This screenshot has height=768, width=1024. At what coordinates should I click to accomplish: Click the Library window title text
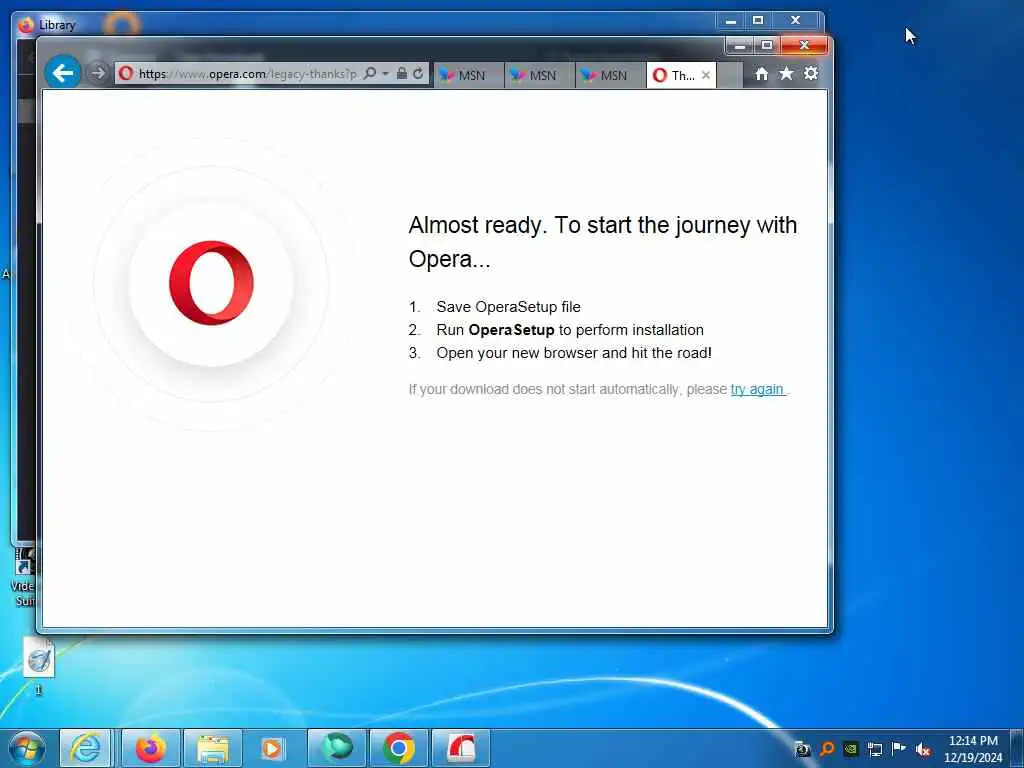click(57, 25)
